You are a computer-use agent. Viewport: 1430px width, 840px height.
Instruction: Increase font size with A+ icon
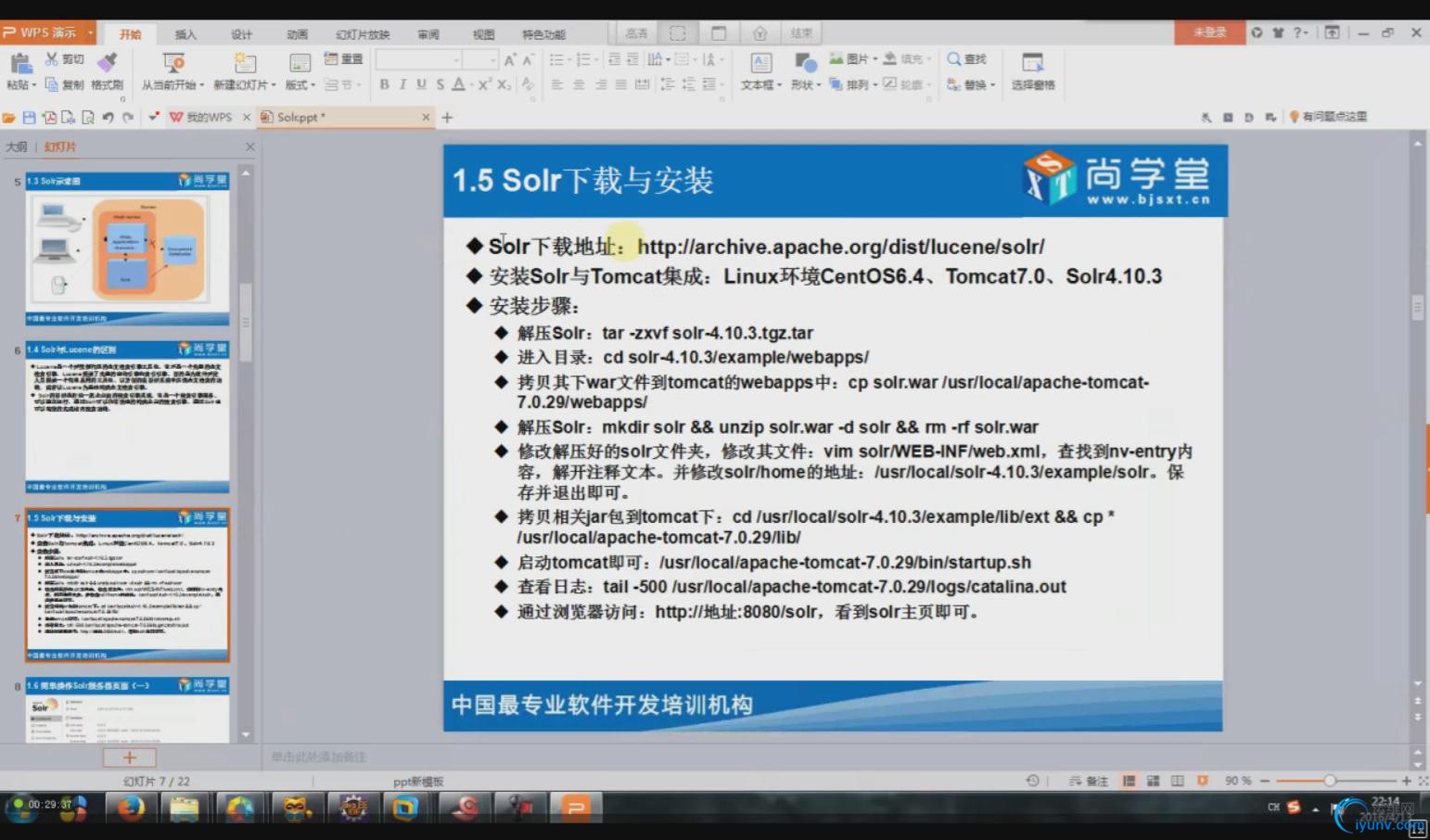tap(509, 59)
